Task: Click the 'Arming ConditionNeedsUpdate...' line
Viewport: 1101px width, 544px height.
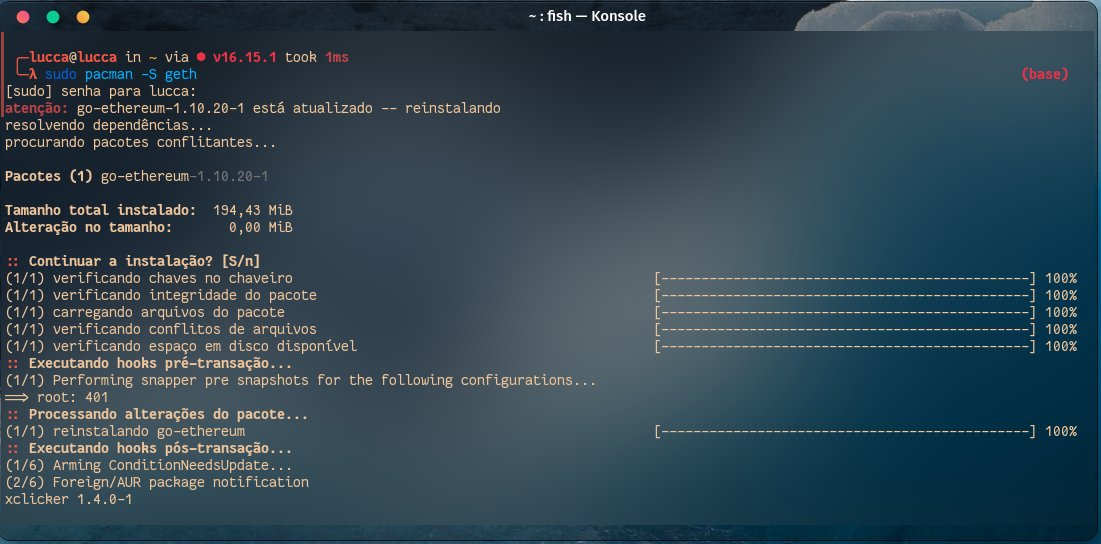Action: pyautogui.click(x=149, y=465)
